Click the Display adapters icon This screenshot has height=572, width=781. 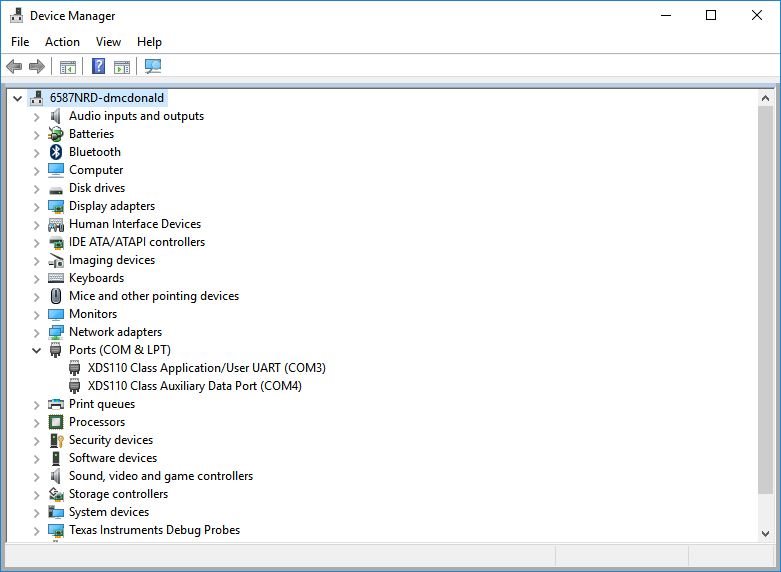56,206
